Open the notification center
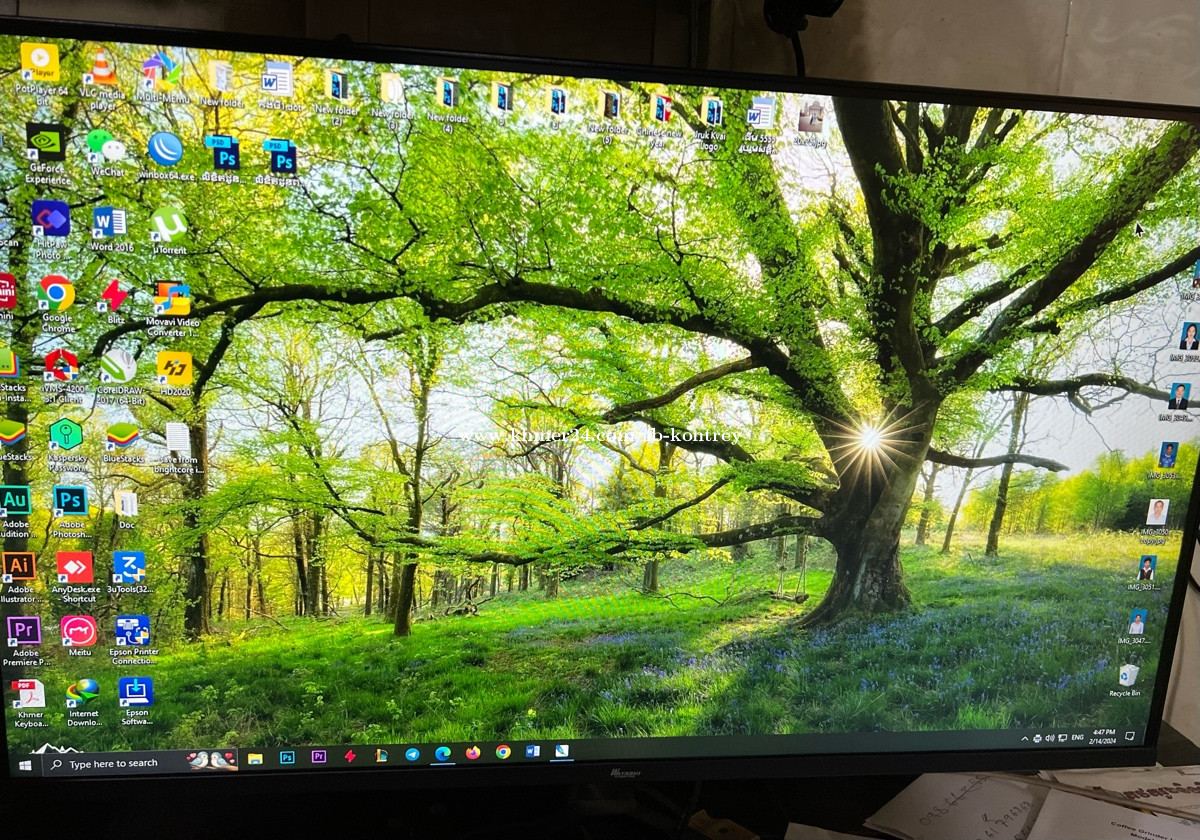 (1130, 736)
